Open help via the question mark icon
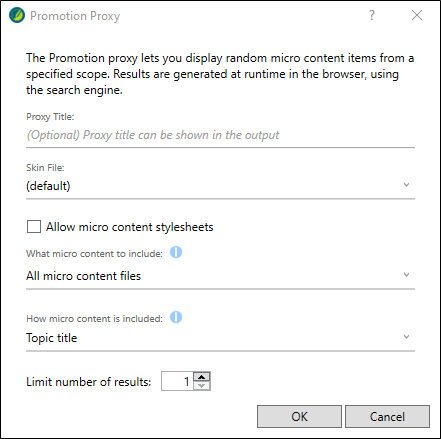This screenshot has width=441, height=439. click(372, 15)
